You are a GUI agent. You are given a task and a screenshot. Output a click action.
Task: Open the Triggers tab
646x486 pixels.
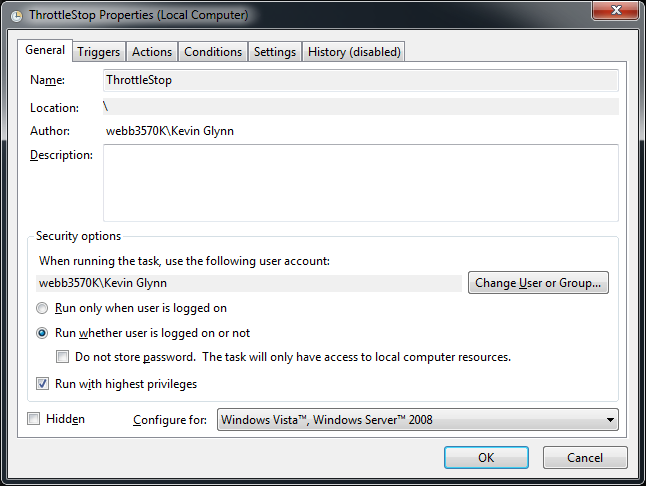pyautogui.click(x=98, y=52)
